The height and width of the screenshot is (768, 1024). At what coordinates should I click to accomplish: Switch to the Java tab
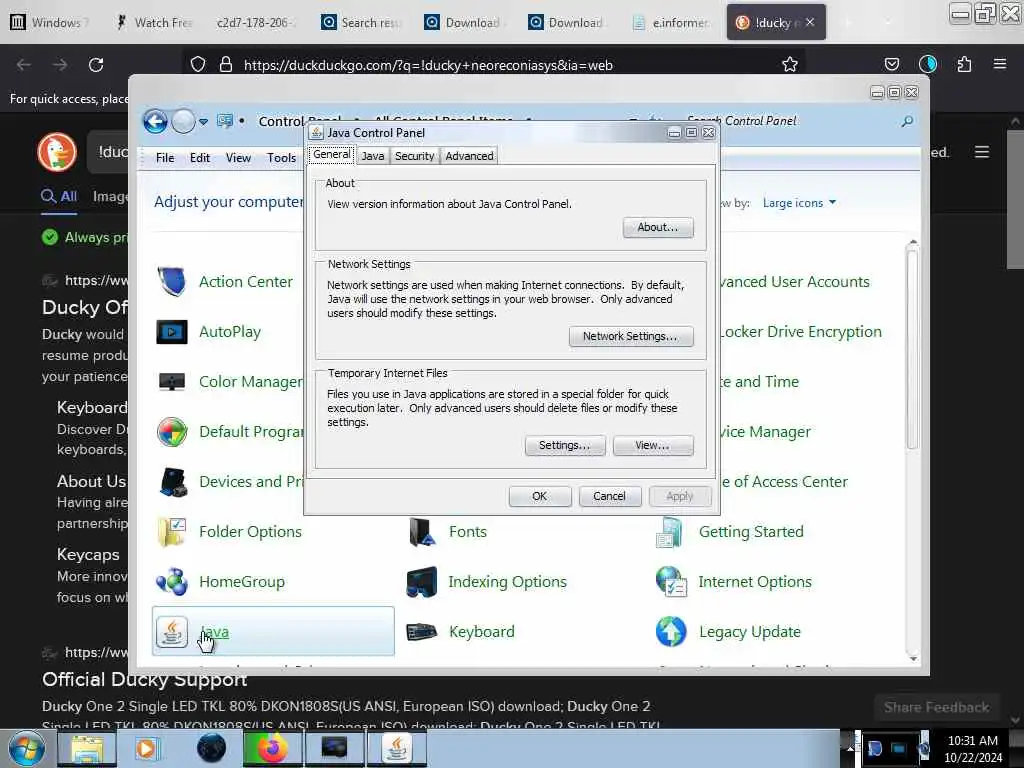(x=372, y=156)
